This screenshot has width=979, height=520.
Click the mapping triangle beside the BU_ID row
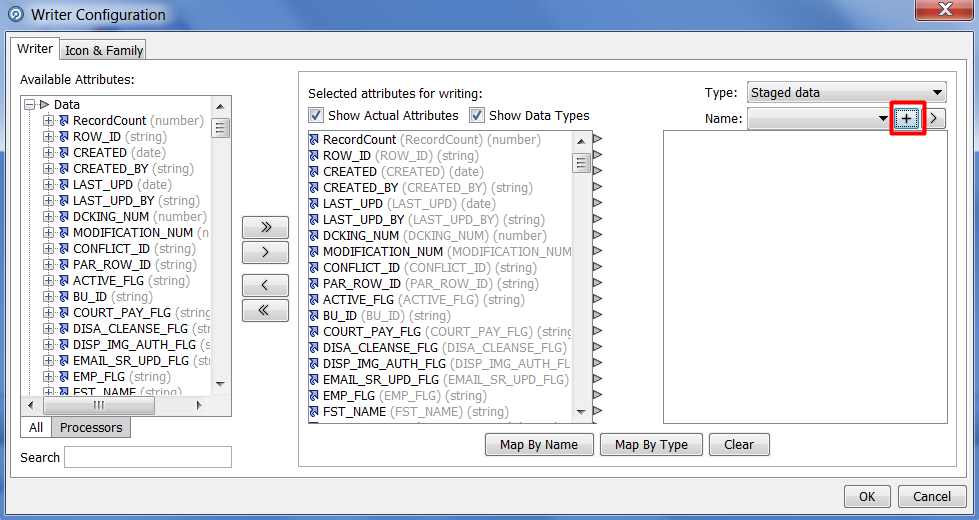[598, 315]
